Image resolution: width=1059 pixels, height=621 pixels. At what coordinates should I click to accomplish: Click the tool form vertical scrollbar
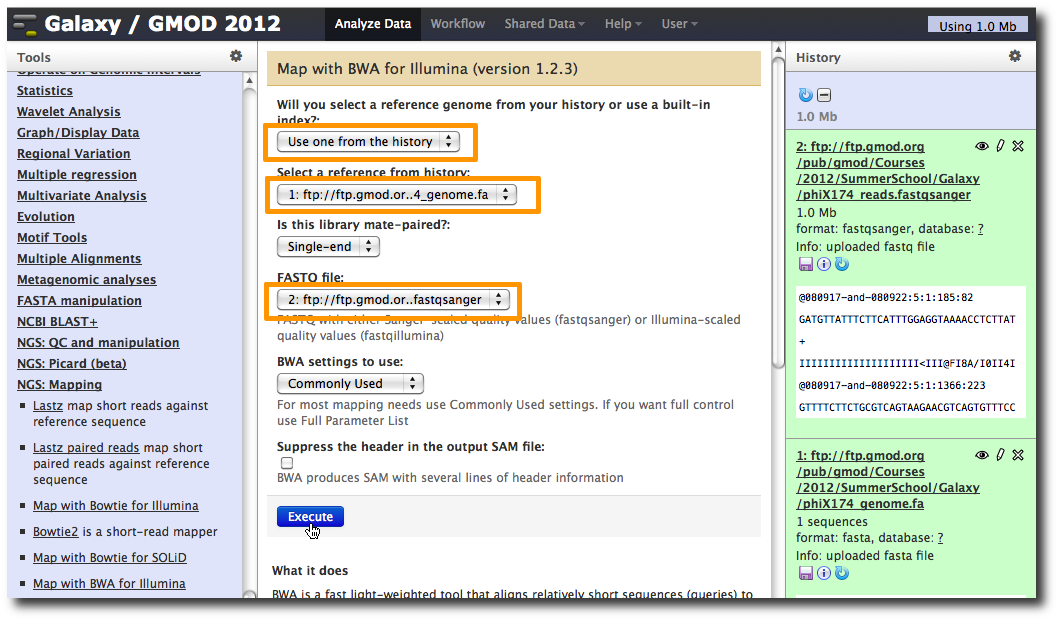pos(778,213)
